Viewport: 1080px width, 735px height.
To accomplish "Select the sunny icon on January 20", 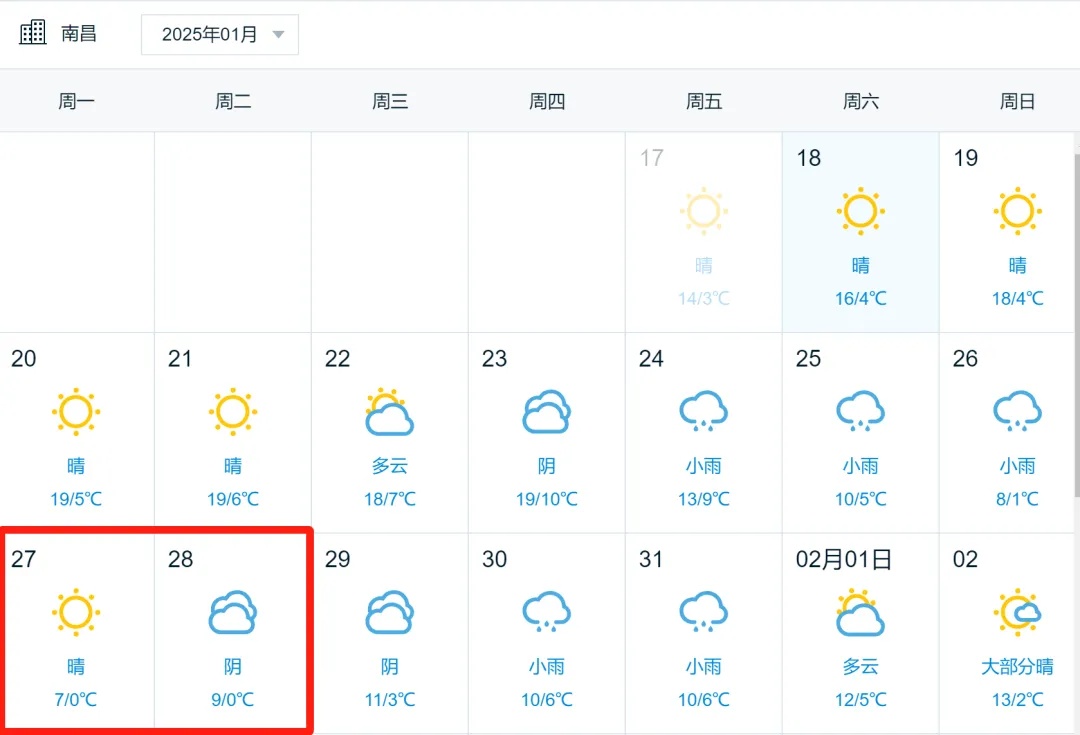I will (76, 411).
